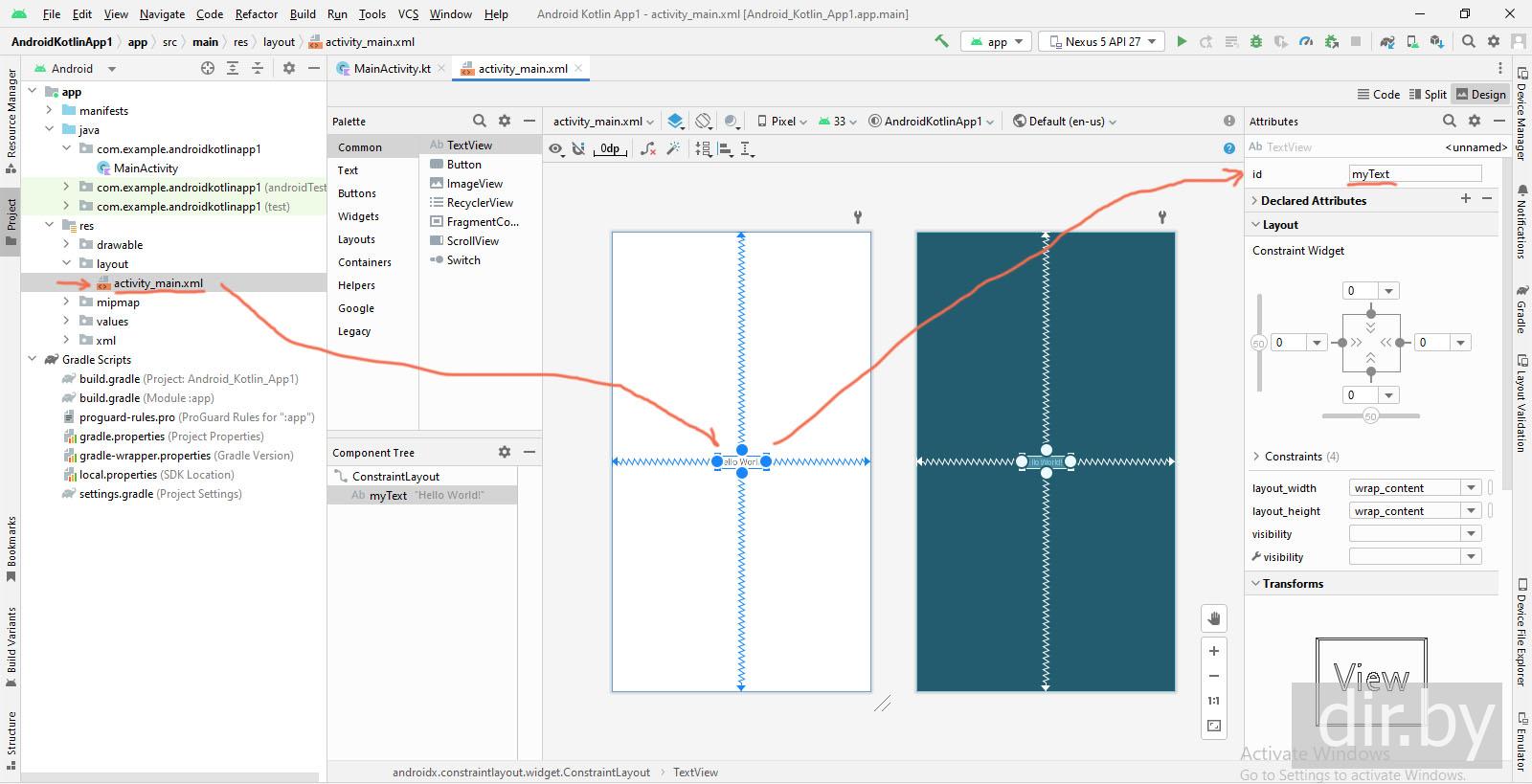This screenshot has height=784, width=1532.
Task: Click the zoom to fit screen icon
Action: coord(1213,726)
